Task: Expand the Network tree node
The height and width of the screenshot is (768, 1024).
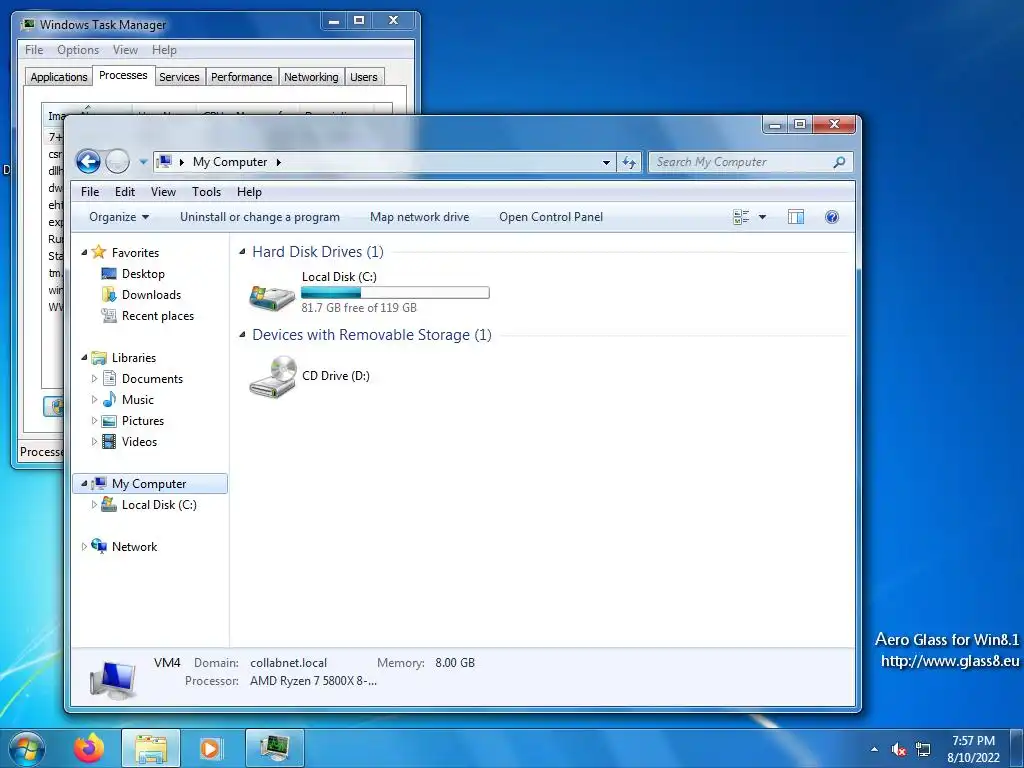Action: 84,547
